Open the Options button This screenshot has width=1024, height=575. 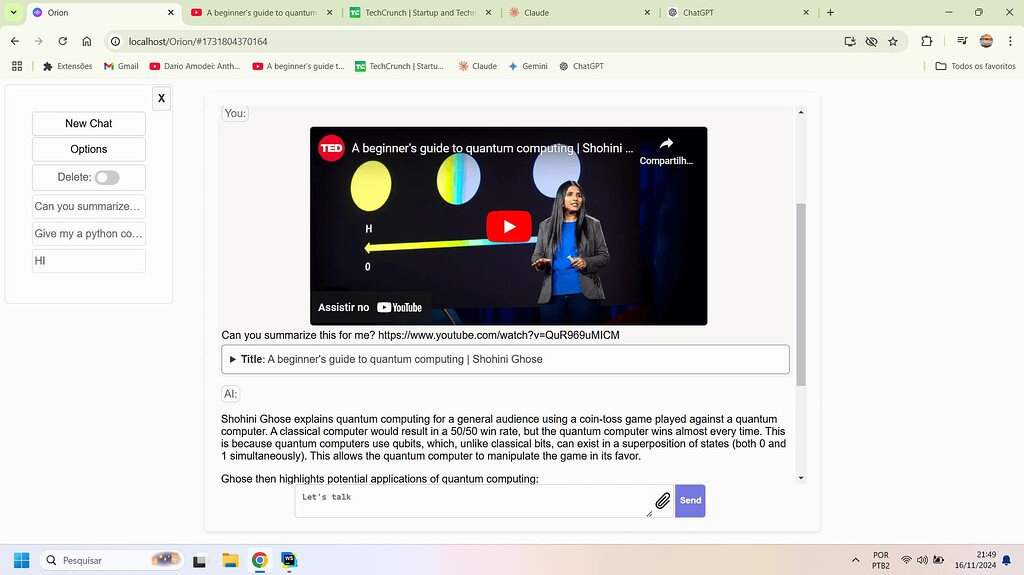89,149
